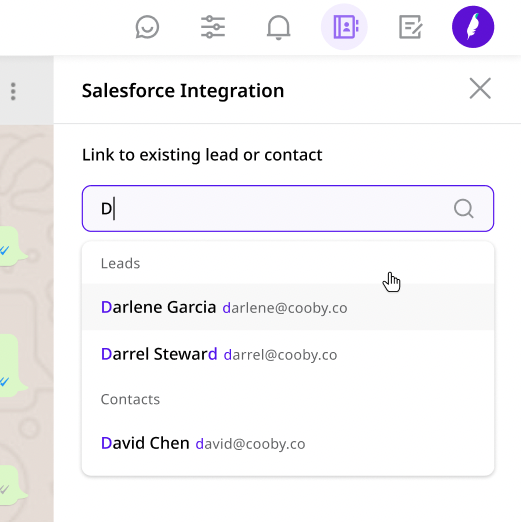521x522 pixels.
Task: Click the darlene@cooby.co email text
Action: pos(285,308)
